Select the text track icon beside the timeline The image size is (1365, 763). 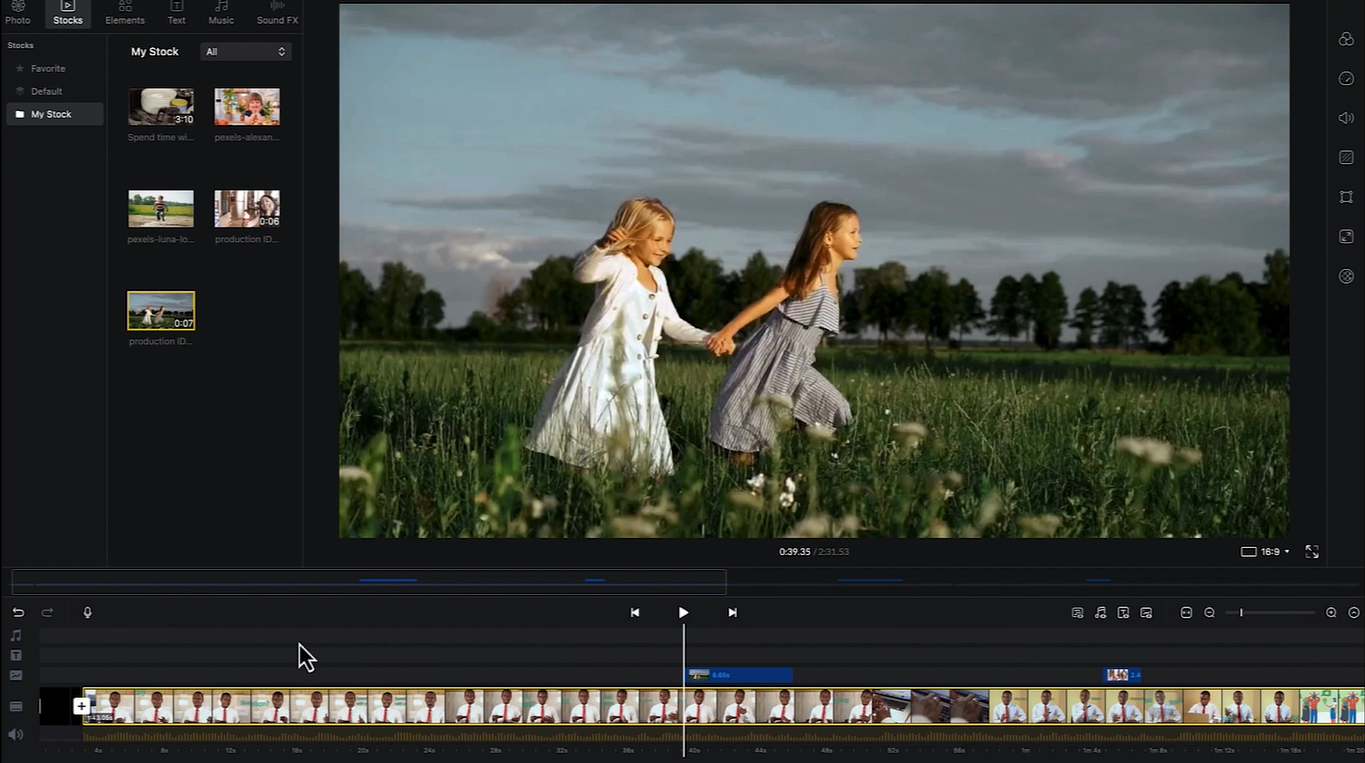point(15,655)
